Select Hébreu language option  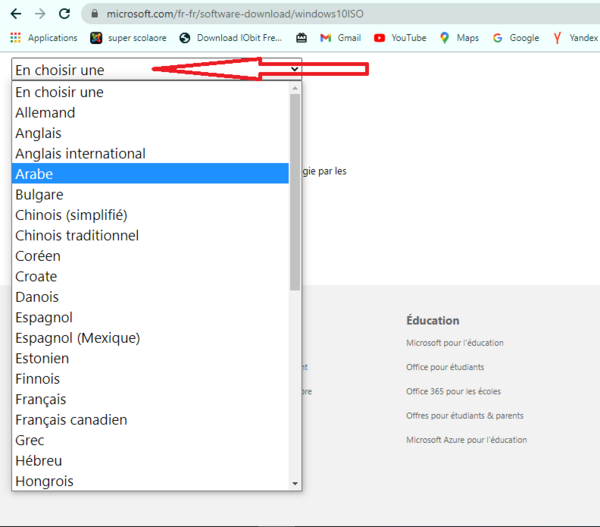point(150,460)
